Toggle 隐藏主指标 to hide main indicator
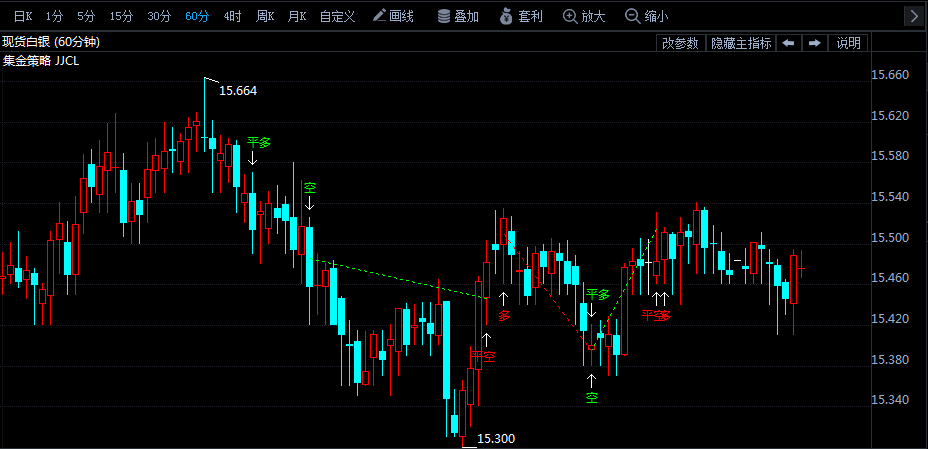Screen dimensions: 928x449 pyautogui.click(x=740, y=43)
